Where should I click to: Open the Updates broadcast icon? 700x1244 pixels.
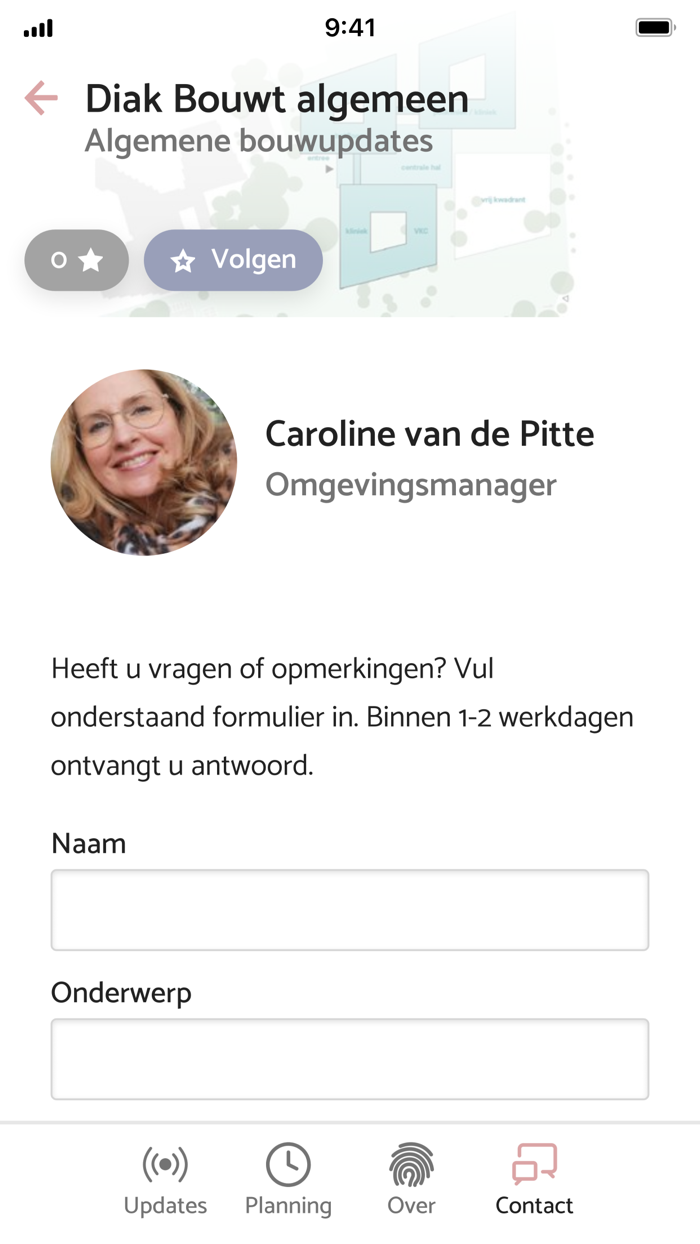click(165, 1164)
